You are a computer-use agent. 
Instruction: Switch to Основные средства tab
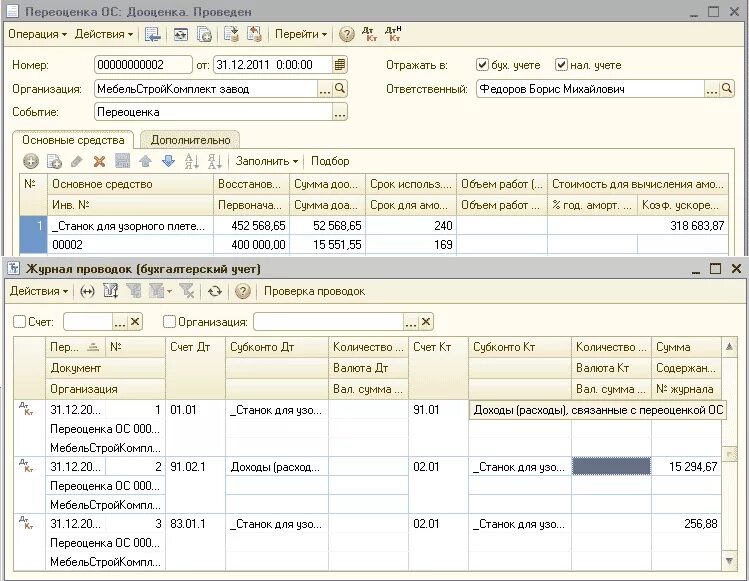pyautogui.click(x=73, y=140)
